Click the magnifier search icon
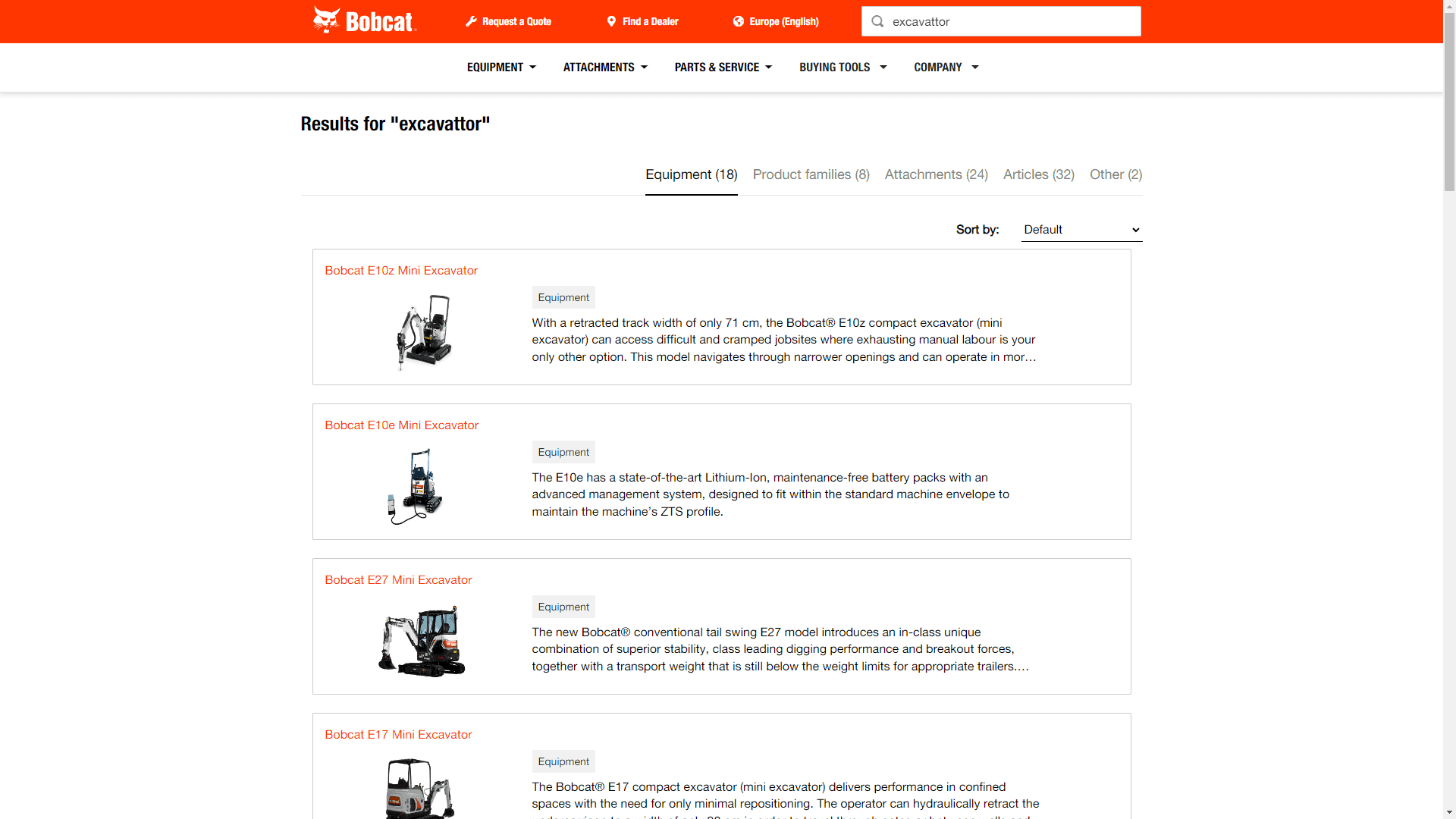Screen dimensions: 1456x819 click(877, 21)
